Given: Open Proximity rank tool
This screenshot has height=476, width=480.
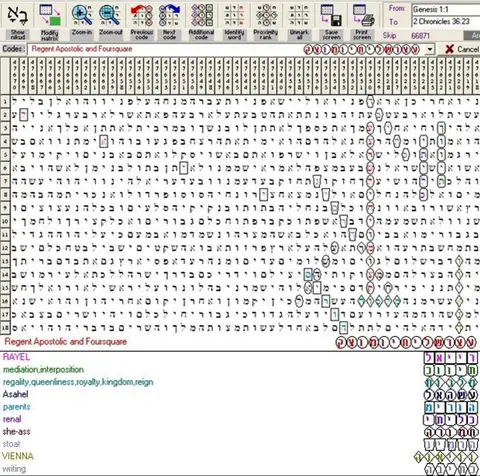Looking at the screenshot, I should click(x=266, y=15).
